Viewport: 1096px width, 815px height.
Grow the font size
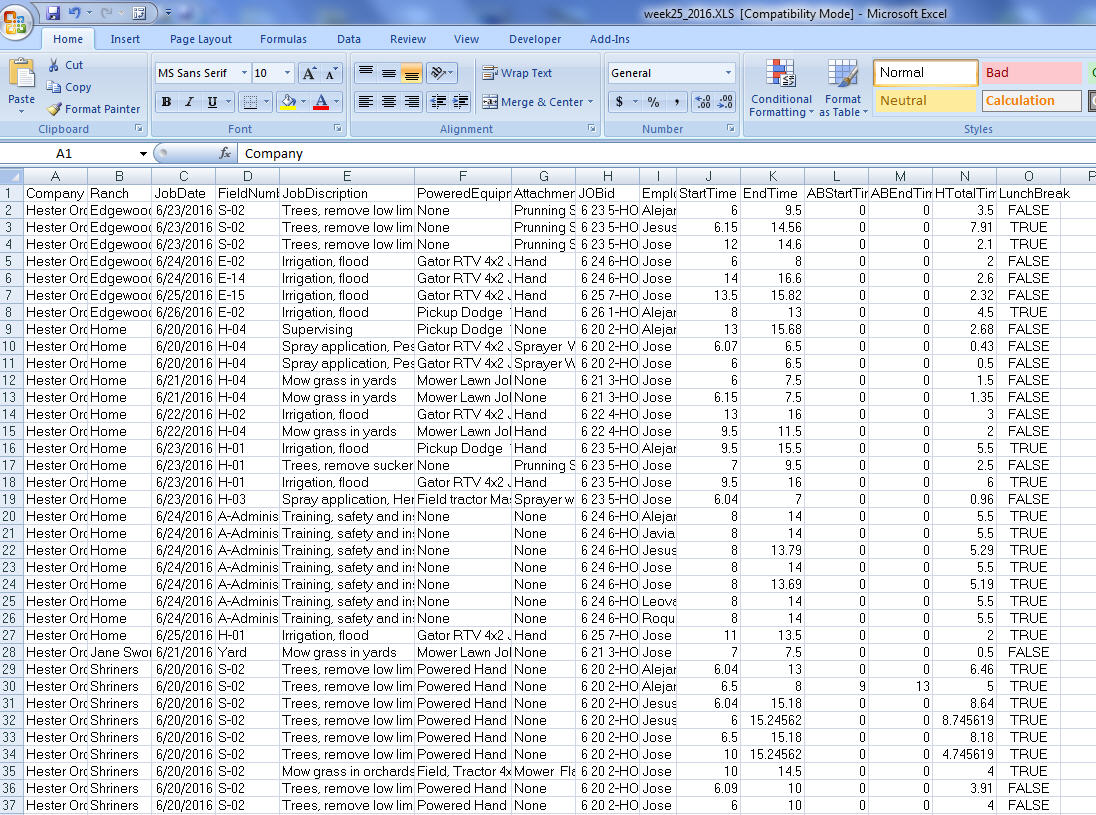coord(308,73)
